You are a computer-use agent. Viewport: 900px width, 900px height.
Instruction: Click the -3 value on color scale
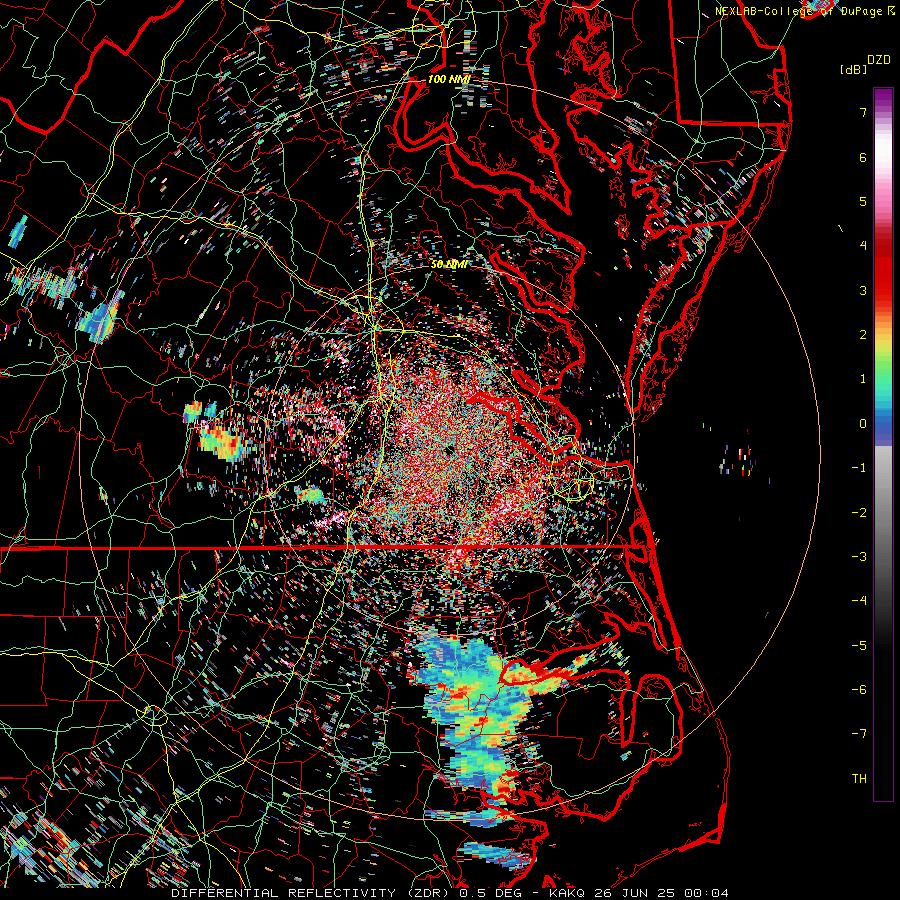click(859, 557)
